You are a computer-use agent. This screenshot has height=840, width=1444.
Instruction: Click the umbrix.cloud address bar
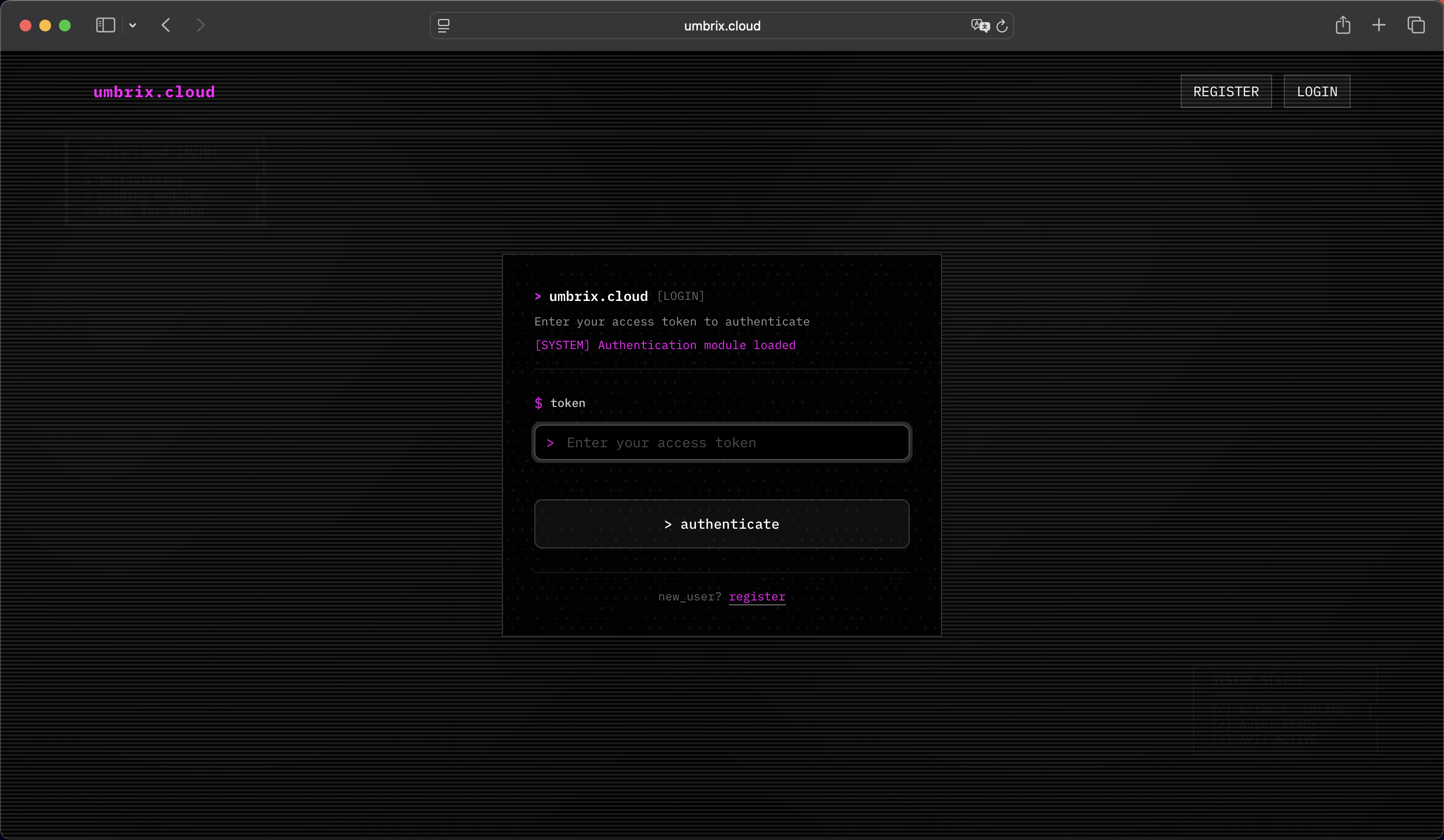point(722,26)
